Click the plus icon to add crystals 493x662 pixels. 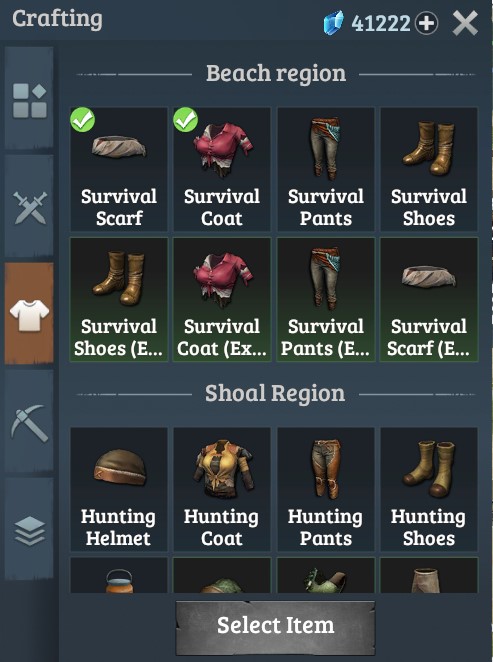click(426, 23)
